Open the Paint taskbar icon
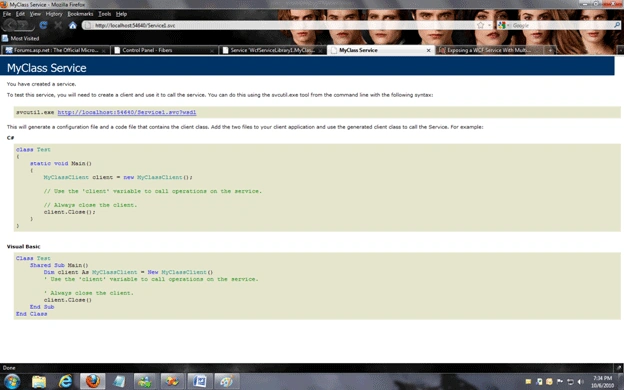Screen dimensions: 624x390 (226, 382)
